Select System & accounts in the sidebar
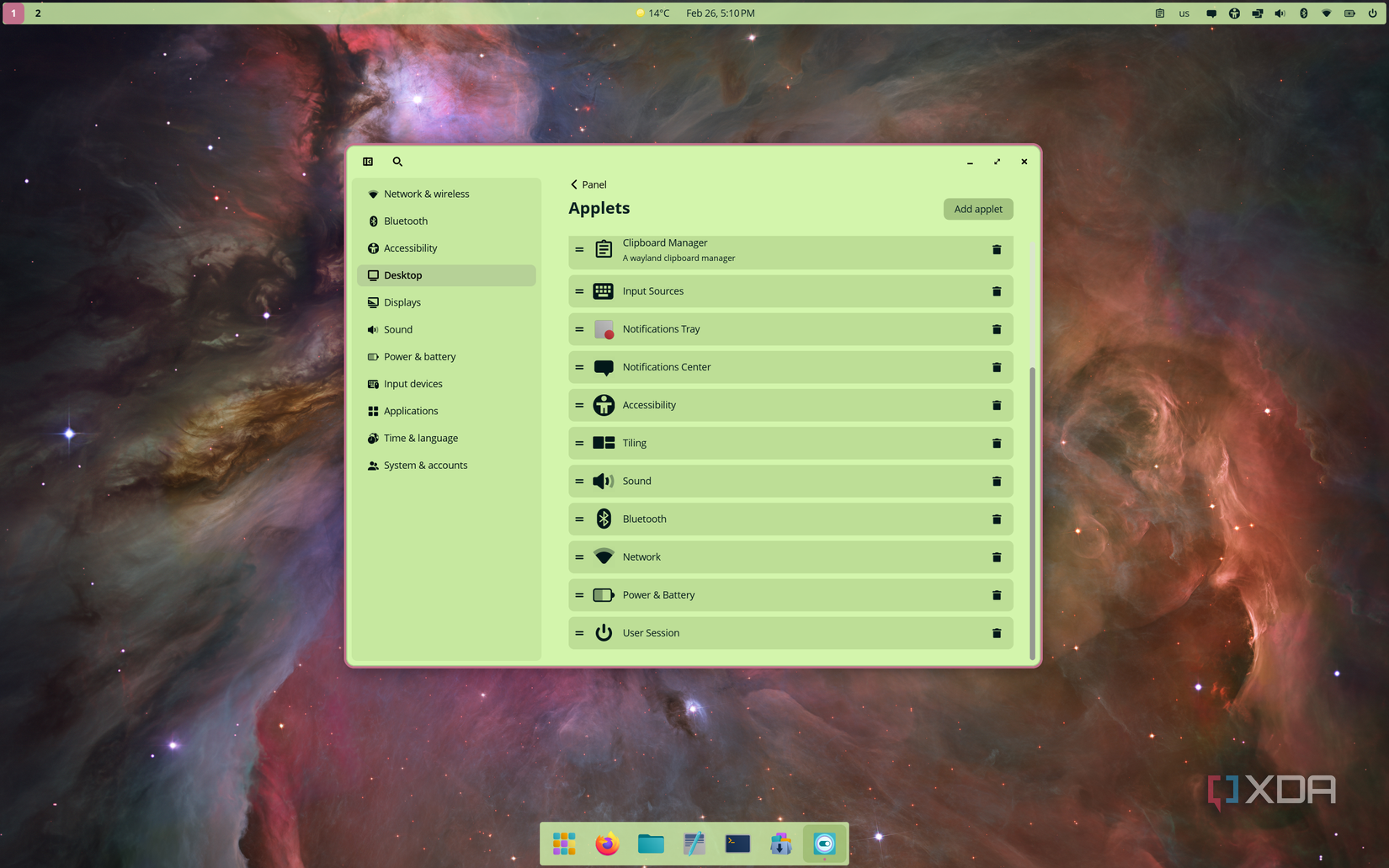The height and width of the screenshot is (868, 1389). click(446, 466)
